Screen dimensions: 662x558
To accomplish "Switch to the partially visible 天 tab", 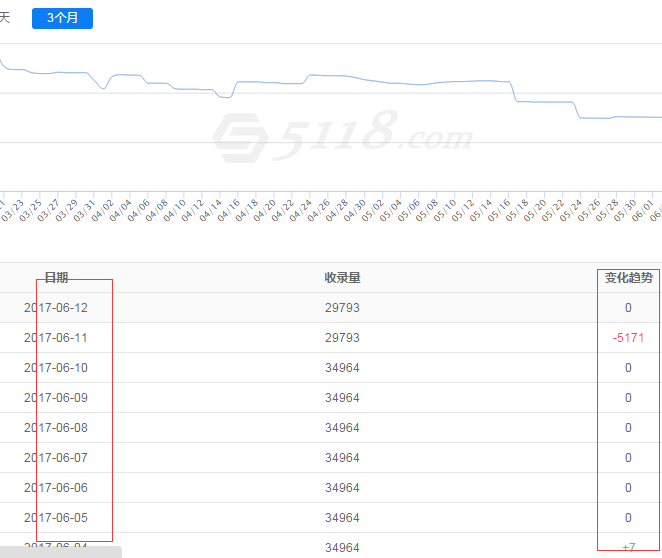I will [4, 18].
